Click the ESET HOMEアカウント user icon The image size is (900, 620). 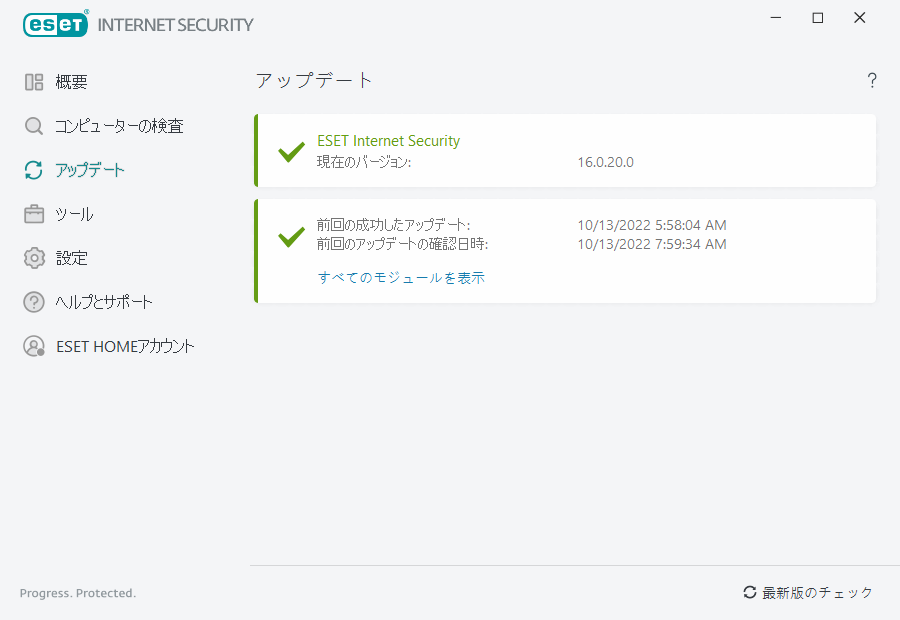(x=34, y=346)
